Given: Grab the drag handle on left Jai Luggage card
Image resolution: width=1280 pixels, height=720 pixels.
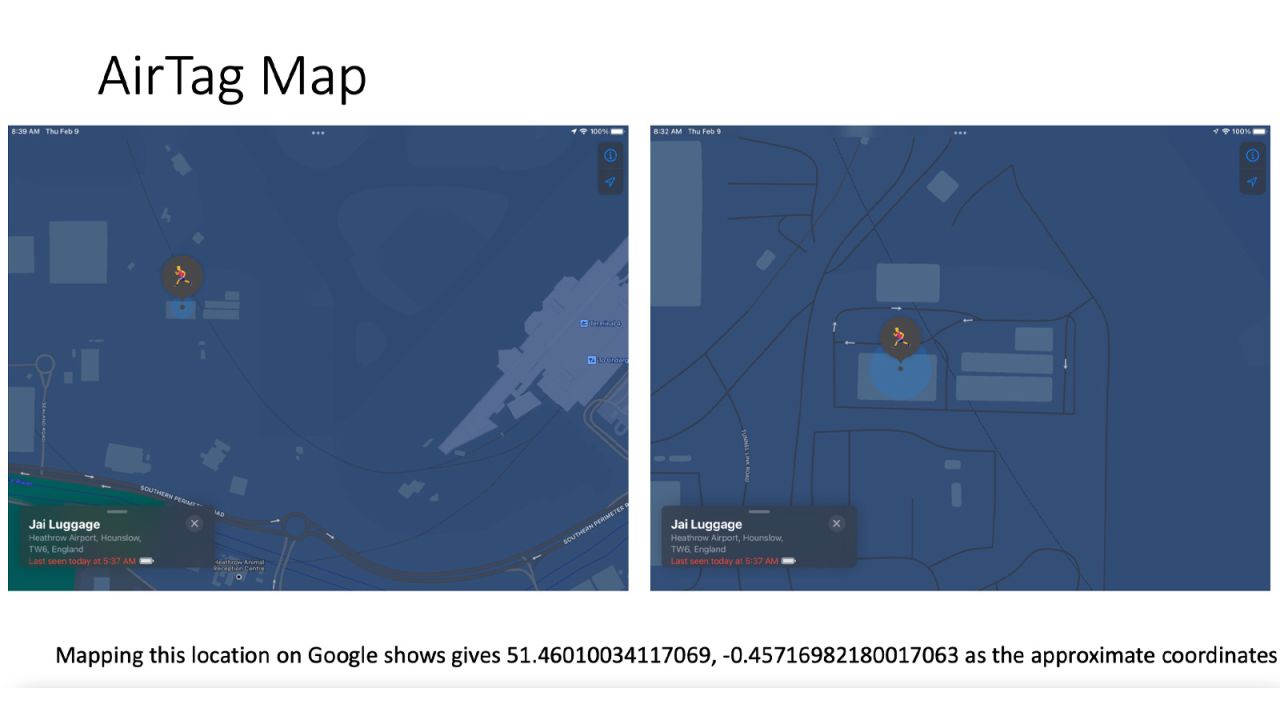Looking at the screenshot, I should [x=117, y=511].
